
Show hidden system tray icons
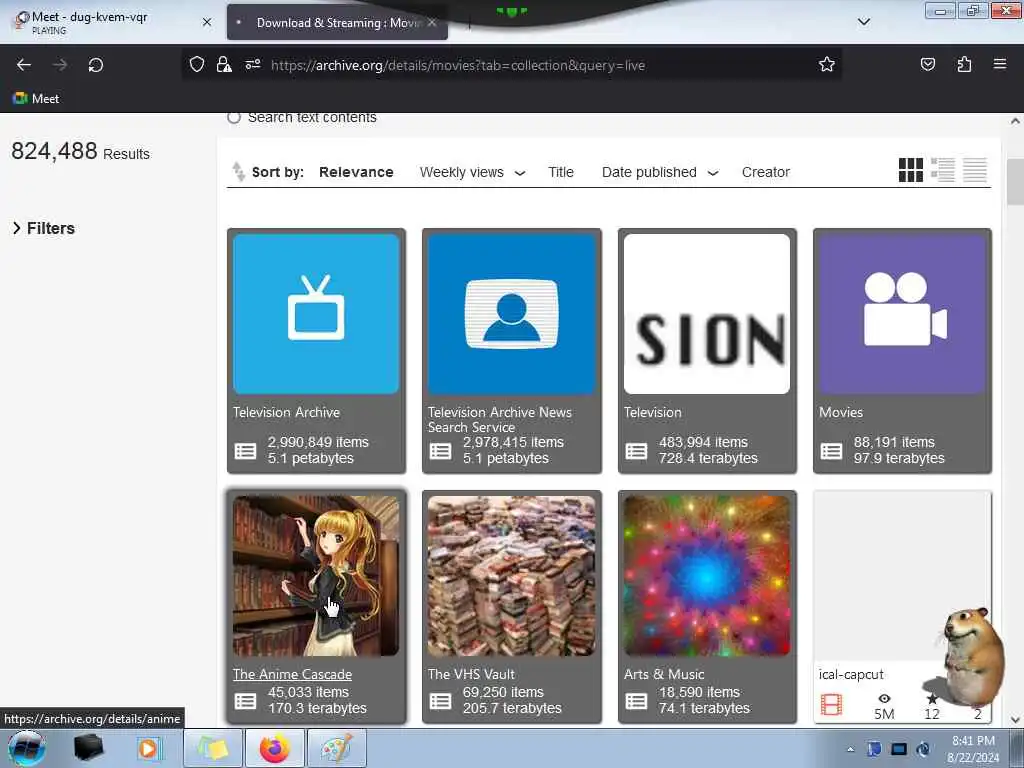tap(850, 749)
